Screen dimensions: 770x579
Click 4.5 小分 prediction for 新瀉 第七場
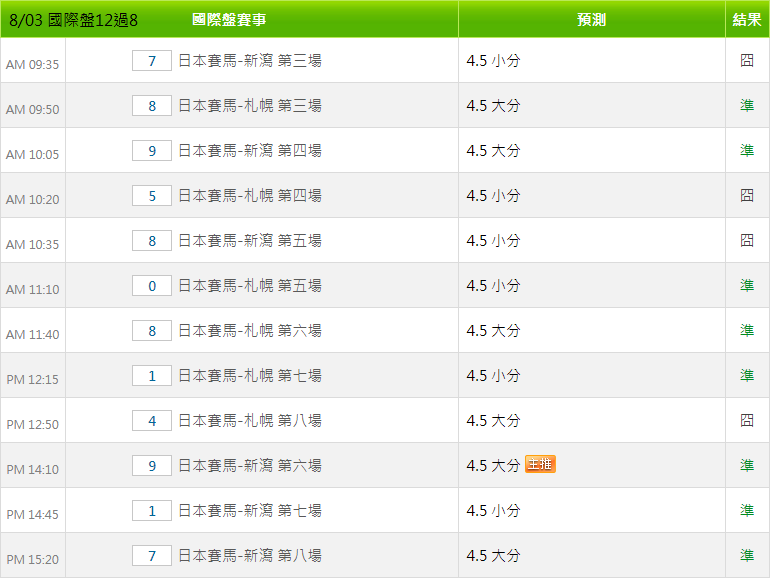click(x=494, y=511)
